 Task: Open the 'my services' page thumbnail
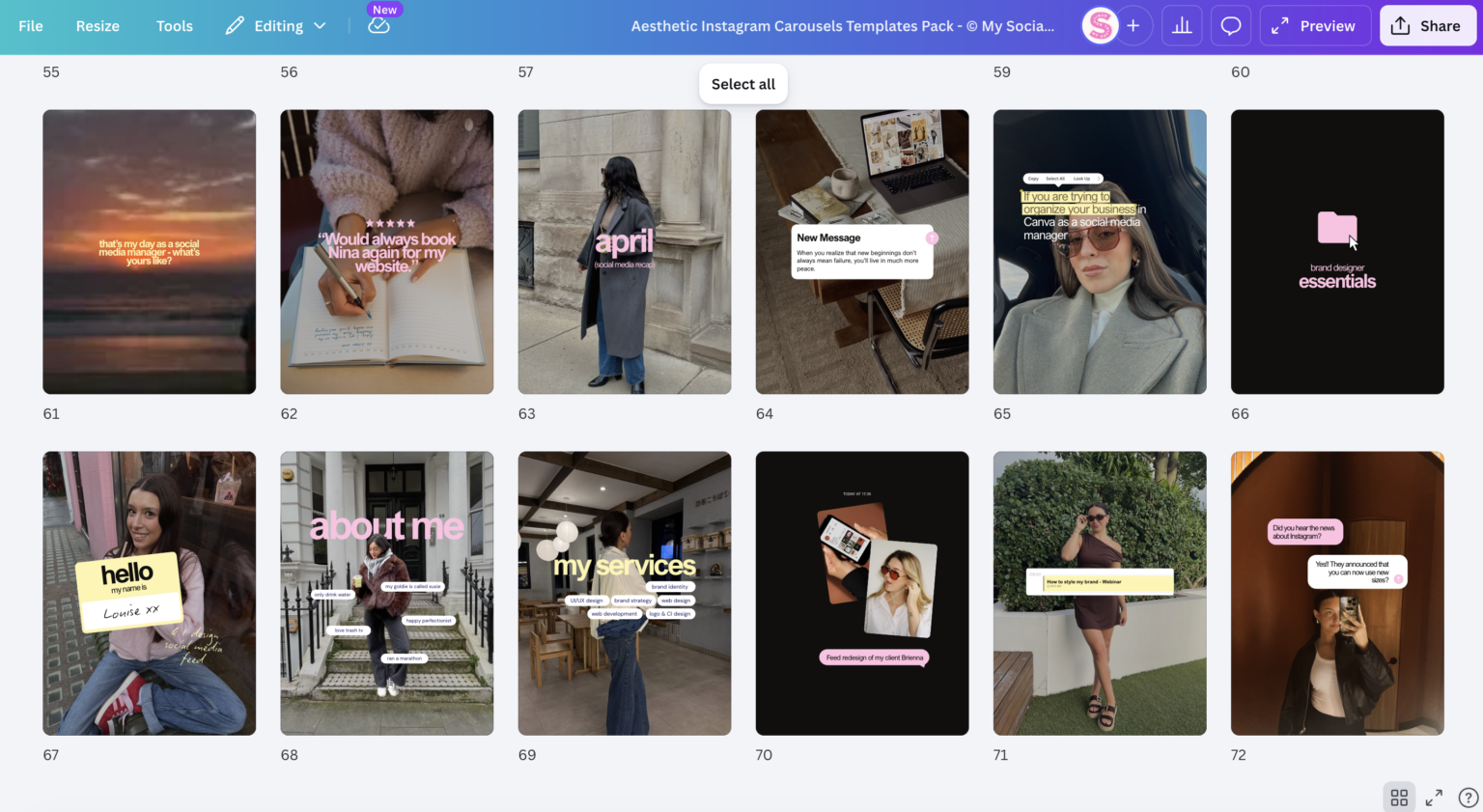tap(624, 592)
